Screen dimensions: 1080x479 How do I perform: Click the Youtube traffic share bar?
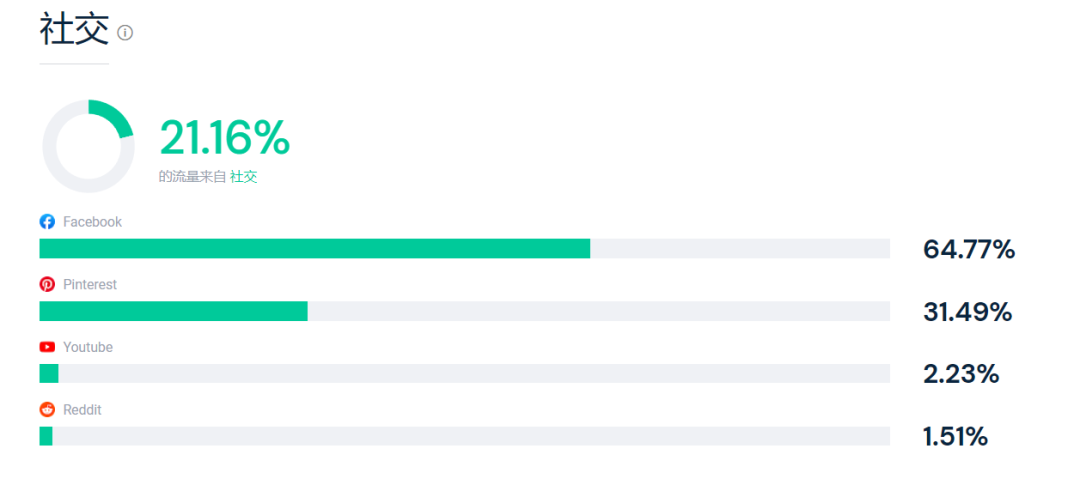pyautogui.click(x=49, y=374)
